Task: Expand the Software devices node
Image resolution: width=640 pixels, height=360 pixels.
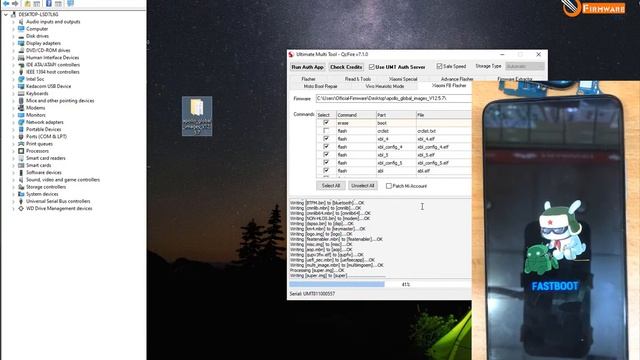Action: pos(13,173)
